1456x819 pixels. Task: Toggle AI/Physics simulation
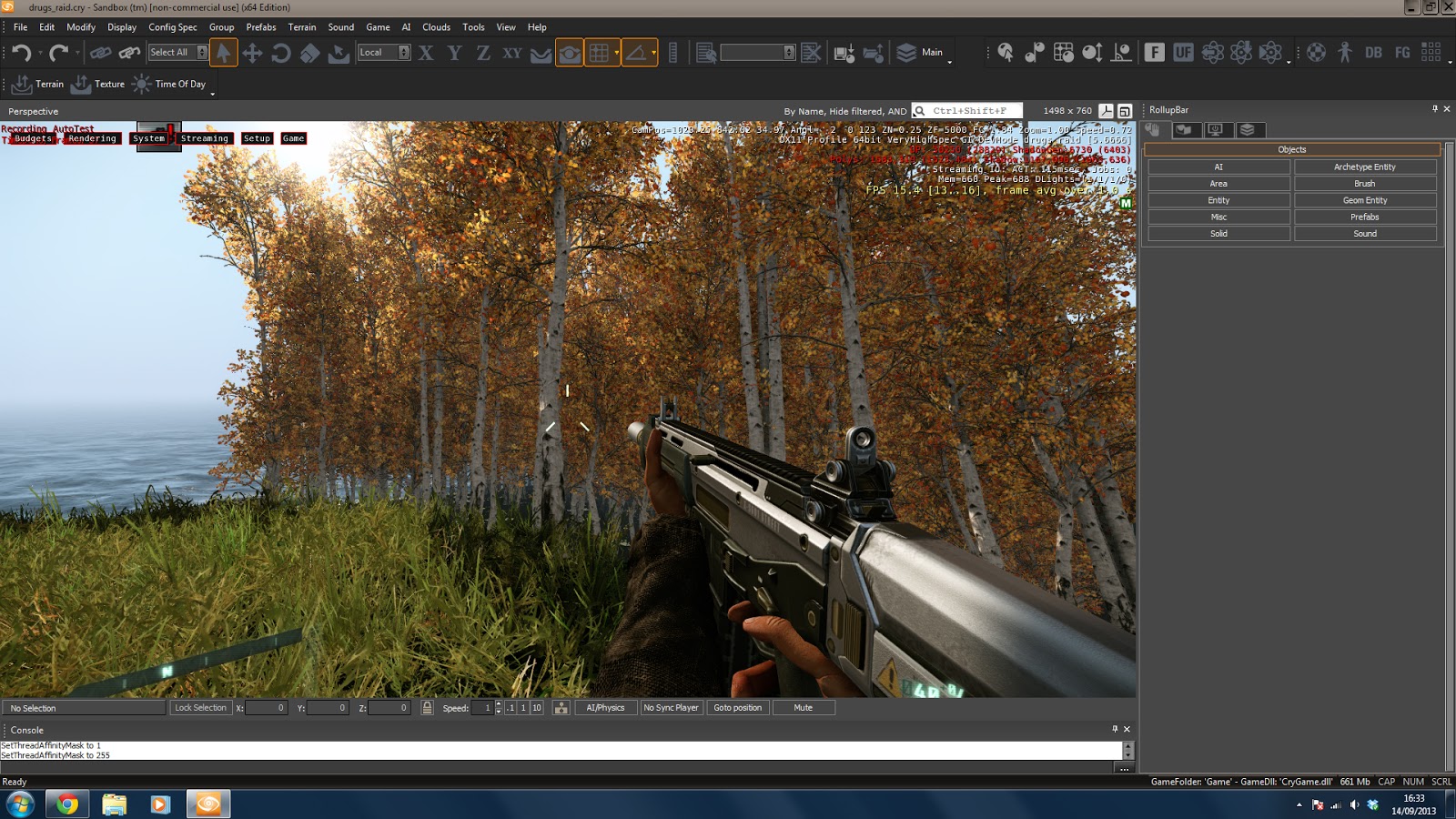[607, 707]
